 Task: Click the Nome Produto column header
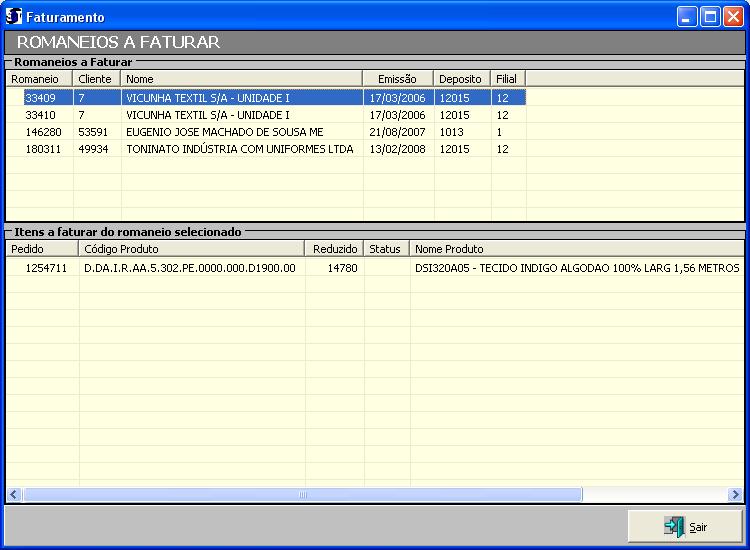(576, 249)
